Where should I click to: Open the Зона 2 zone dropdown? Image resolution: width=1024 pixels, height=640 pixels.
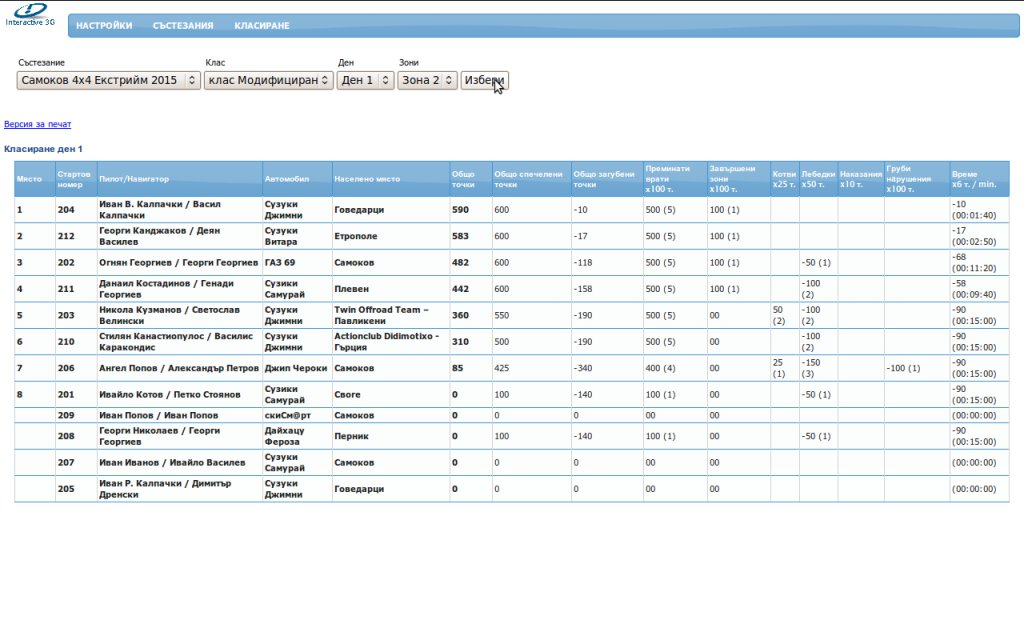click(x=428, y=80)
